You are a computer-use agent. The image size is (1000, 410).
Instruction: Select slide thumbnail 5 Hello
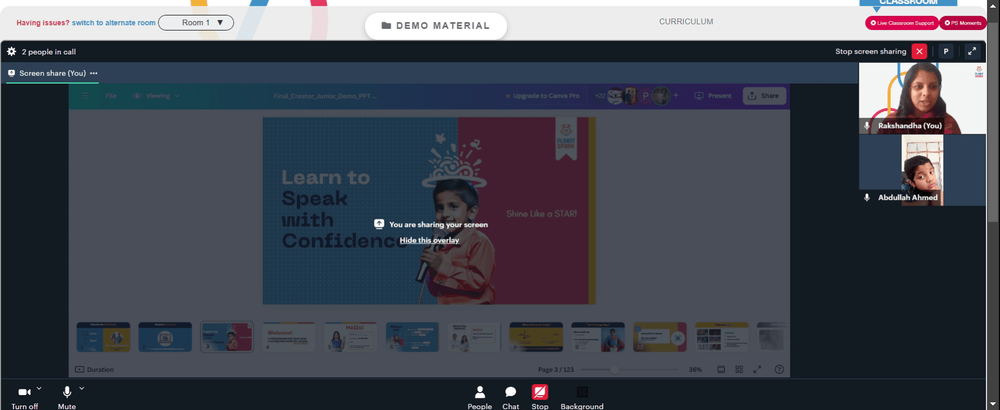click(351, 337)
